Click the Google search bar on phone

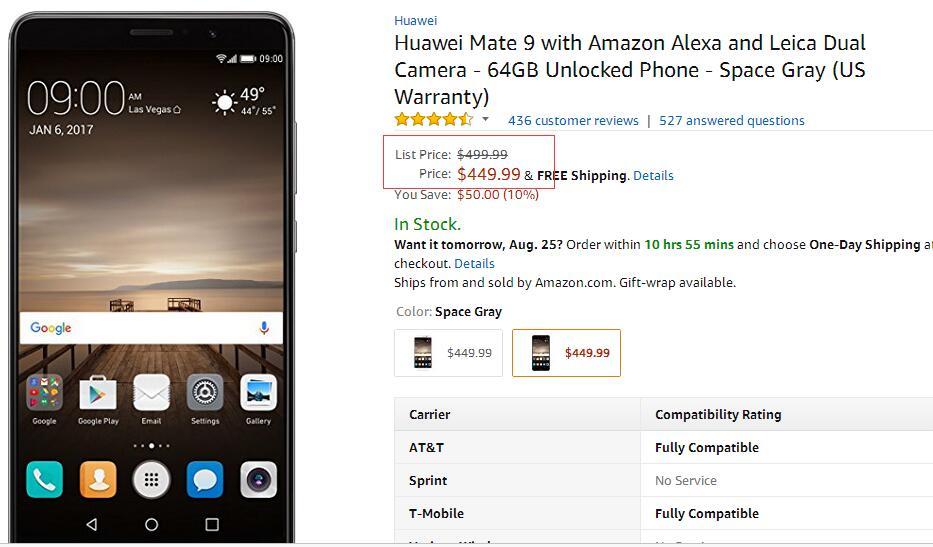[x=151, y=328]
